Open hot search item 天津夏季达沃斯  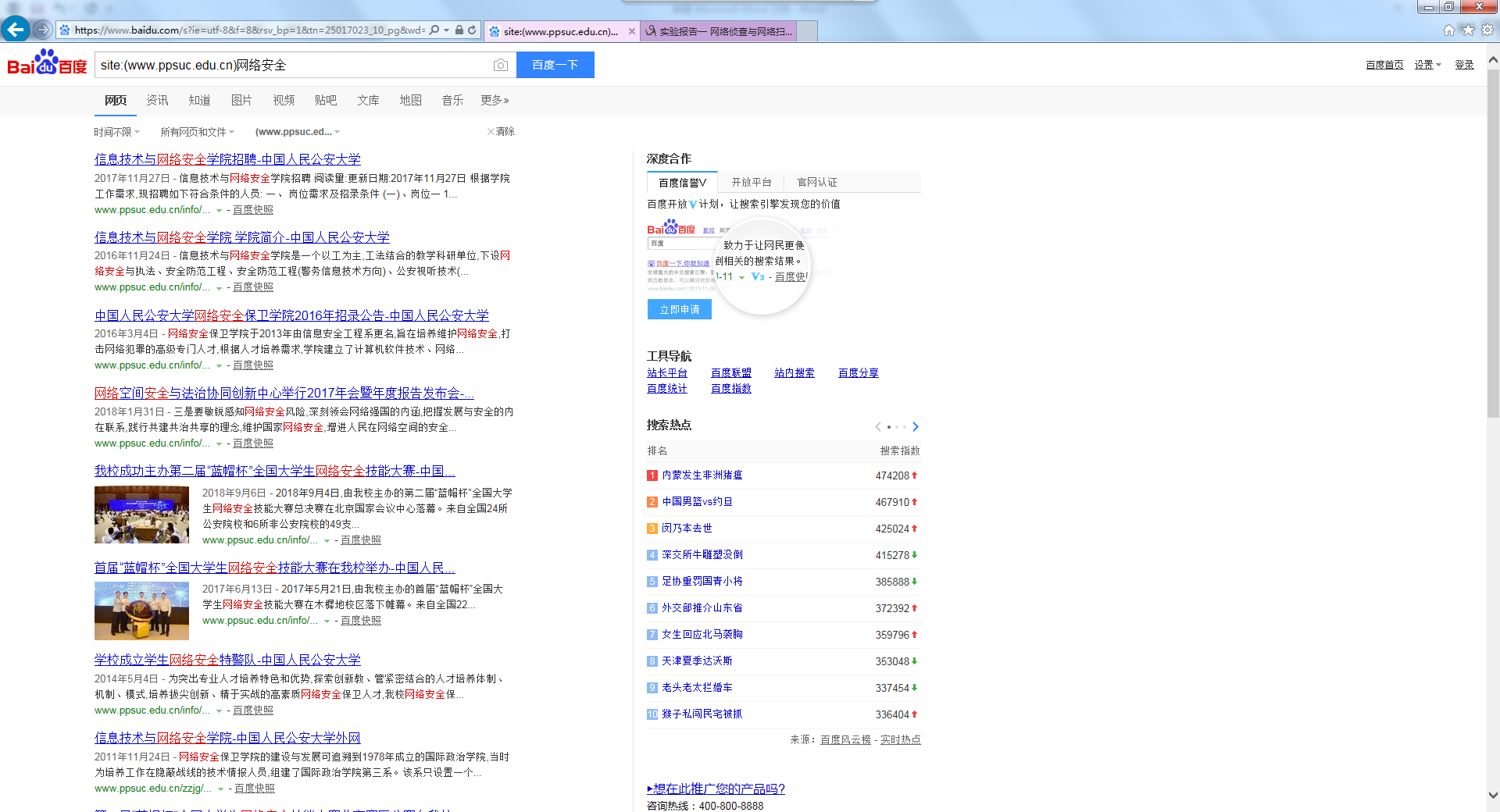coord(697,661)
